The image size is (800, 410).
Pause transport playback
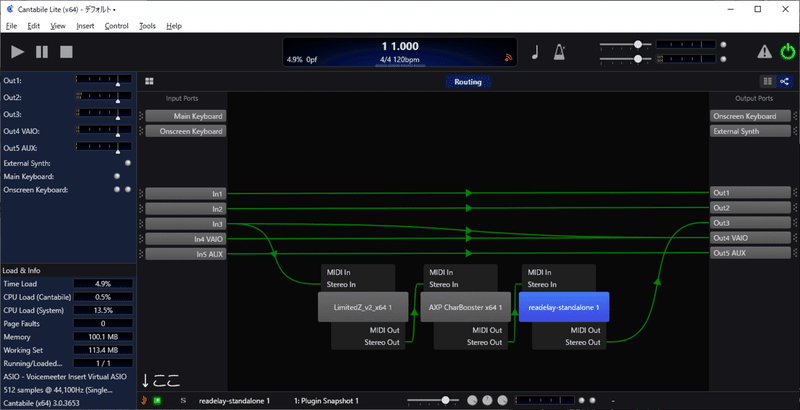pos(42,52)
